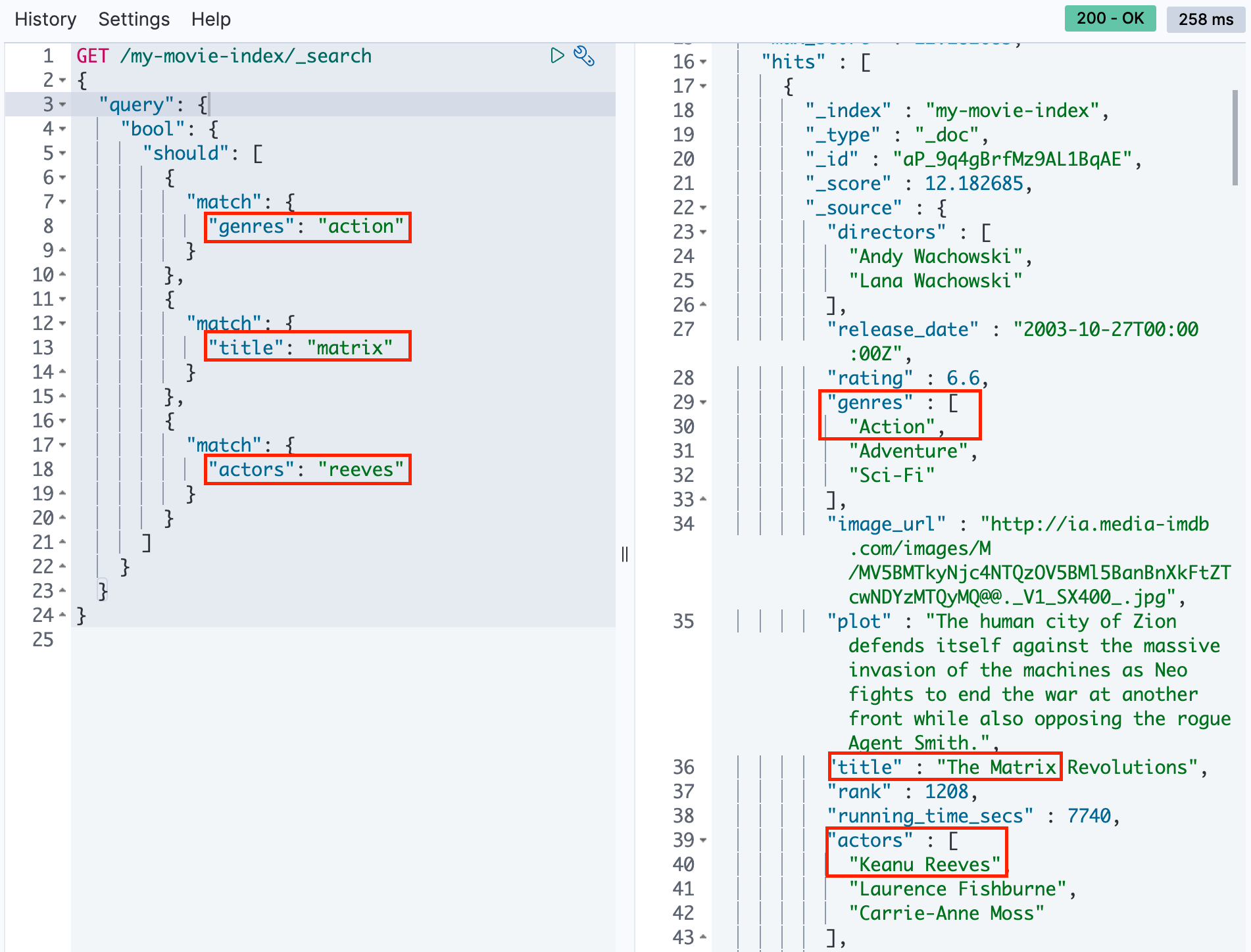The image size is (1251, 952).
Task: Click the "plot" key in the response
Action: click(x=859, y=621)
